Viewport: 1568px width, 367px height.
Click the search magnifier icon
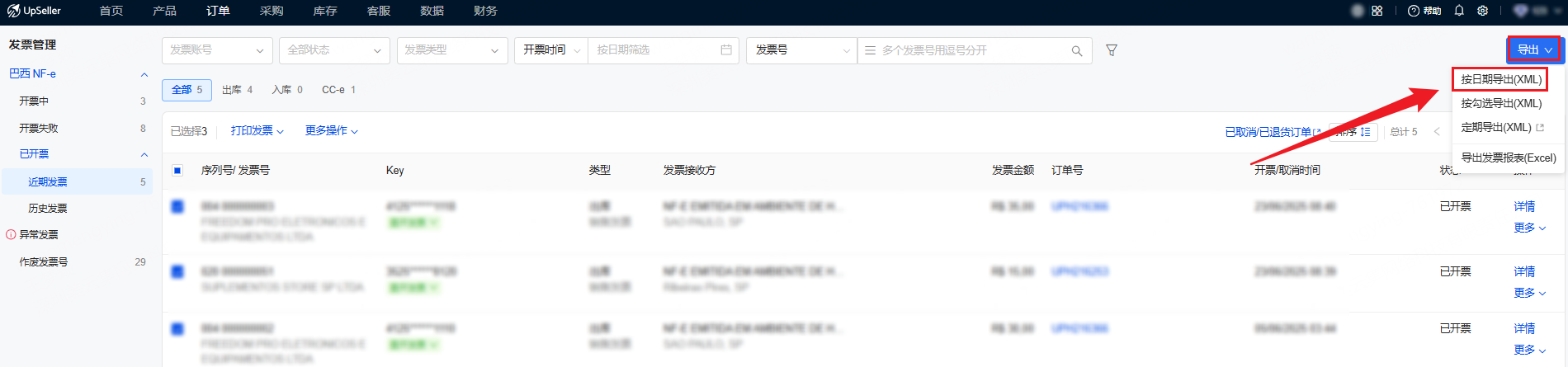[1077, 50]
